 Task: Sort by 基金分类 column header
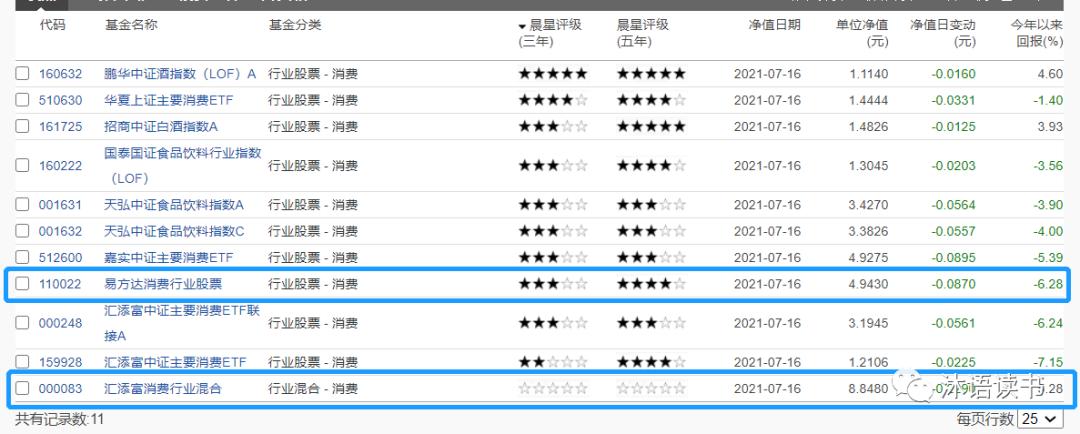coord(295,25)
